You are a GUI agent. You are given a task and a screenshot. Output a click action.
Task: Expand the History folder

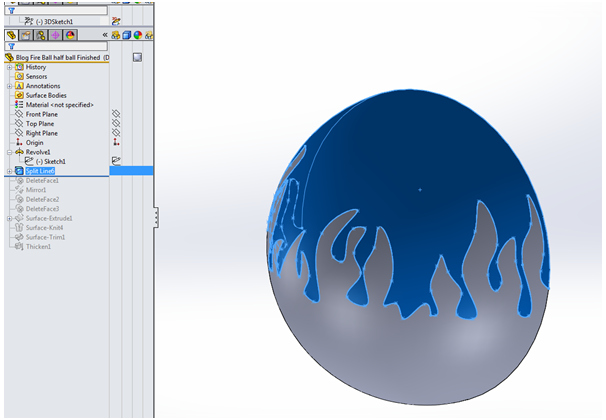9,67
